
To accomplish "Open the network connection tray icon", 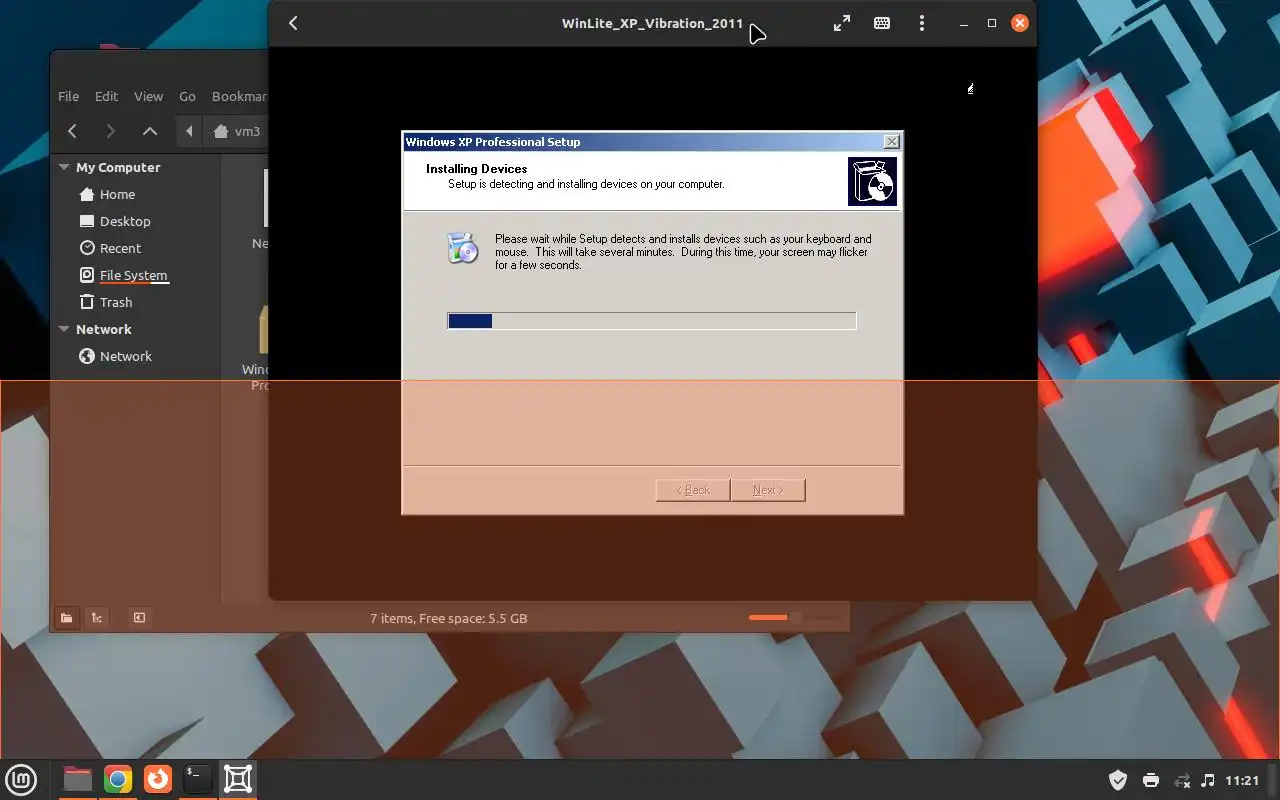I will click(1182, 780).
